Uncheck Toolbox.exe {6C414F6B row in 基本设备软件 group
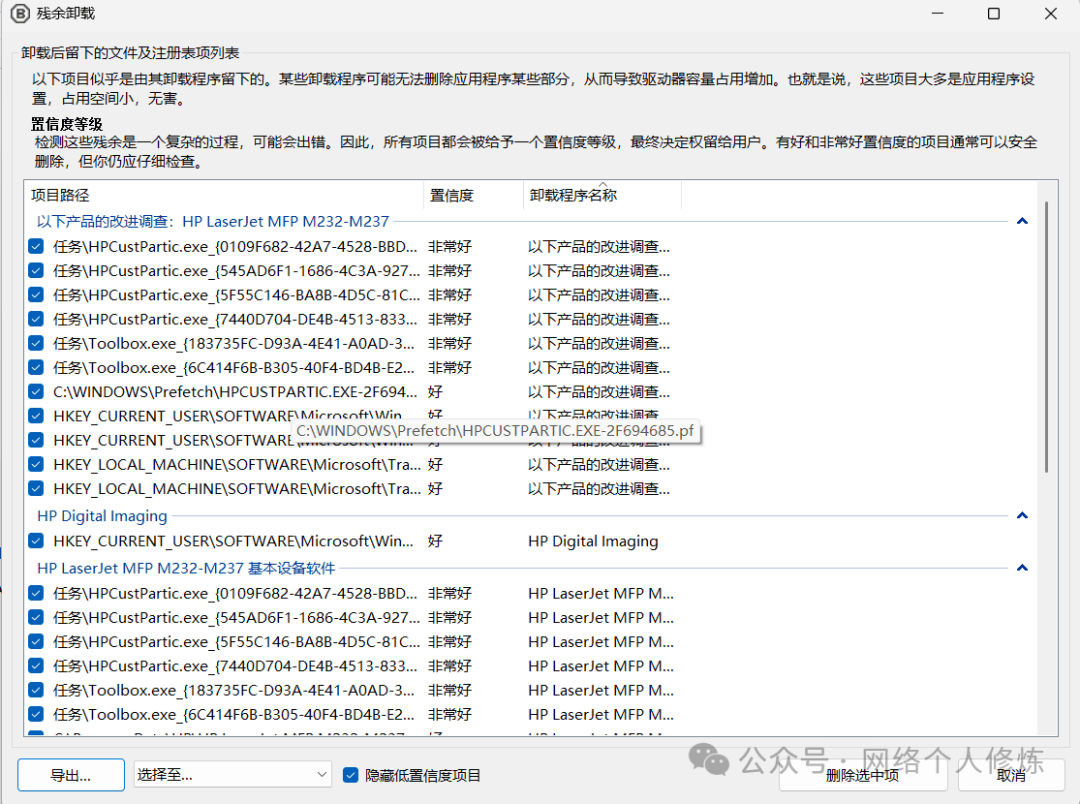1080x804 pixels. [x=37, y=714]
